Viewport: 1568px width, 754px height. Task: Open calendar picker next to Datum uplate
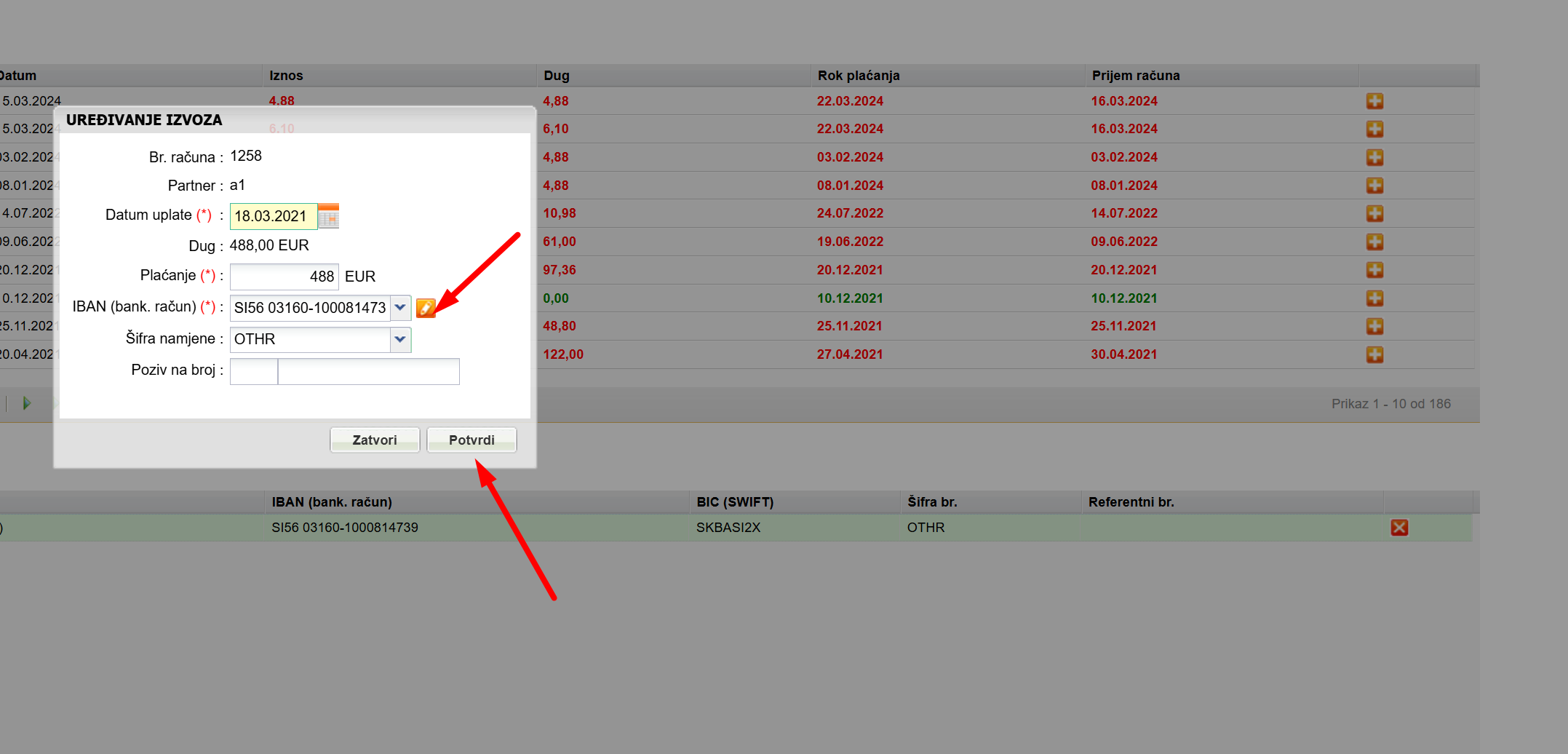[329, 216]
